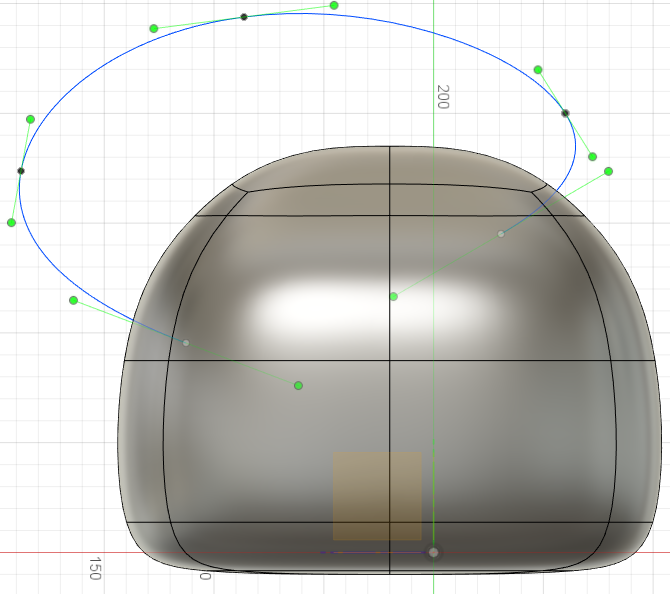Click the "150" grid label

95,568
